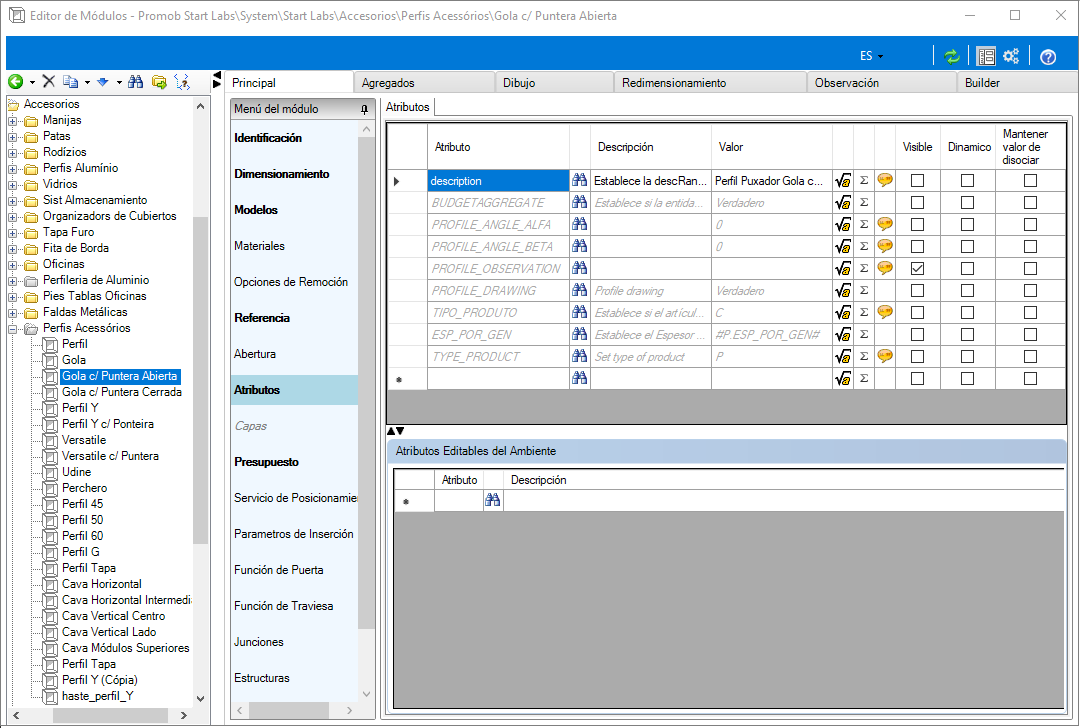Check Visible for PROFILE_DRAWING row
The height and width of the screenshot is (728, 1080).
click(x=917, y=291)
